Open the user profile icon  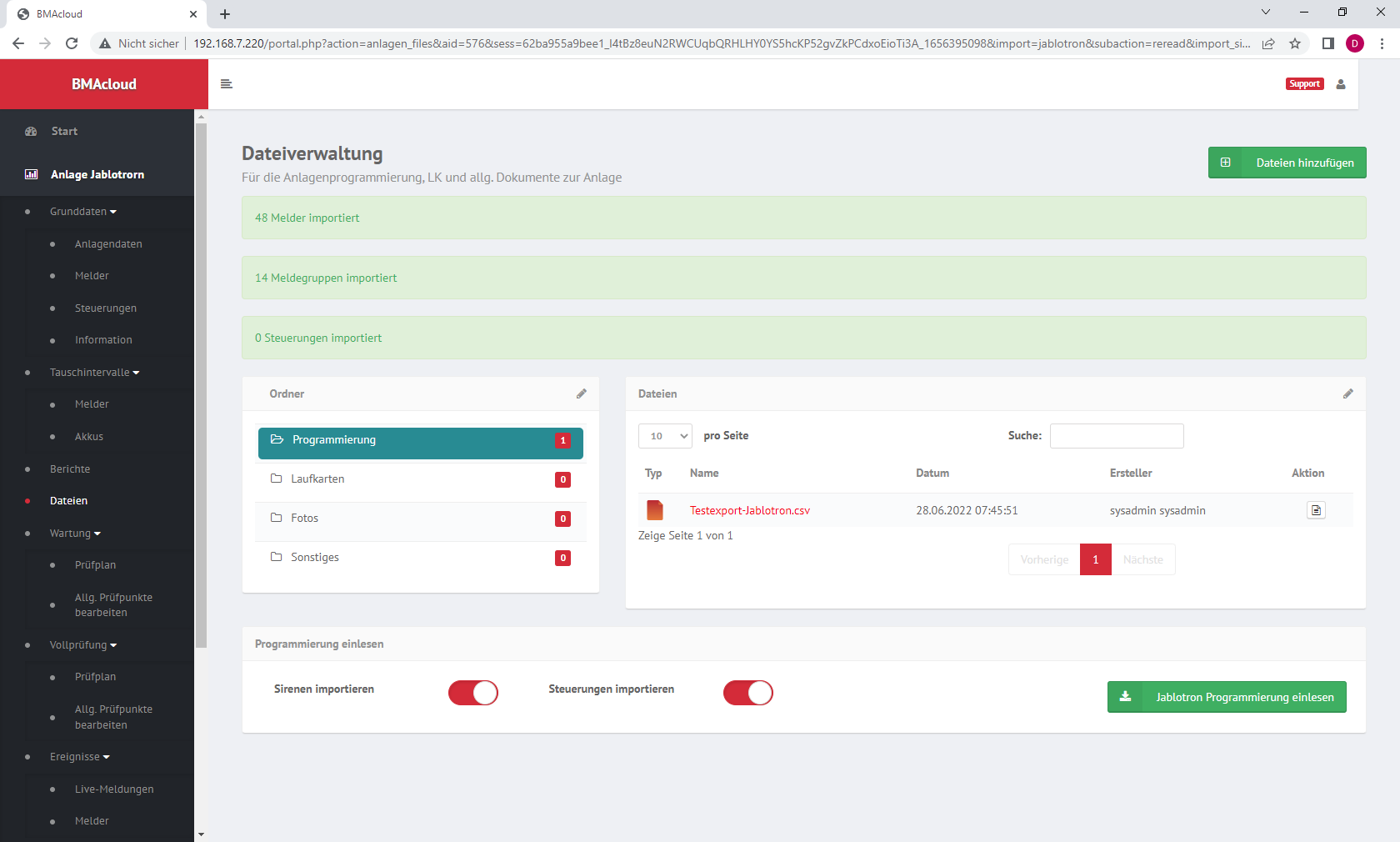pyautogui.click(x=1341, y=84)
